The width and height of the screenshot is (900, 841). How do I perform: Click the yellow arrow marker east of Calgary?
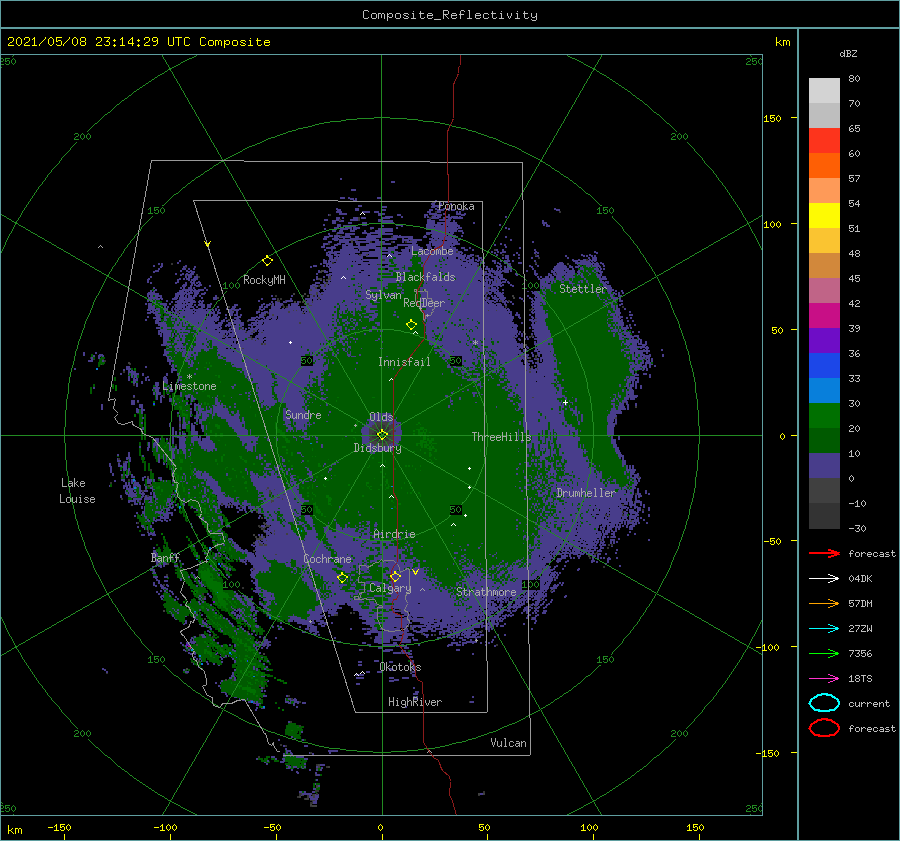click(415, 572)
